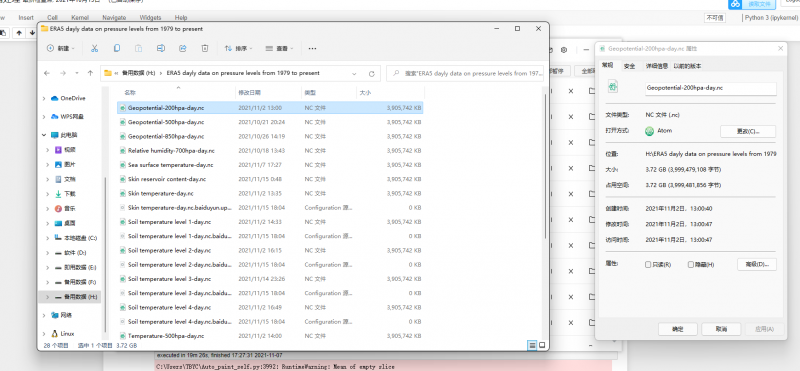Click the Delete trash icon in toolbar

[205, 48]
